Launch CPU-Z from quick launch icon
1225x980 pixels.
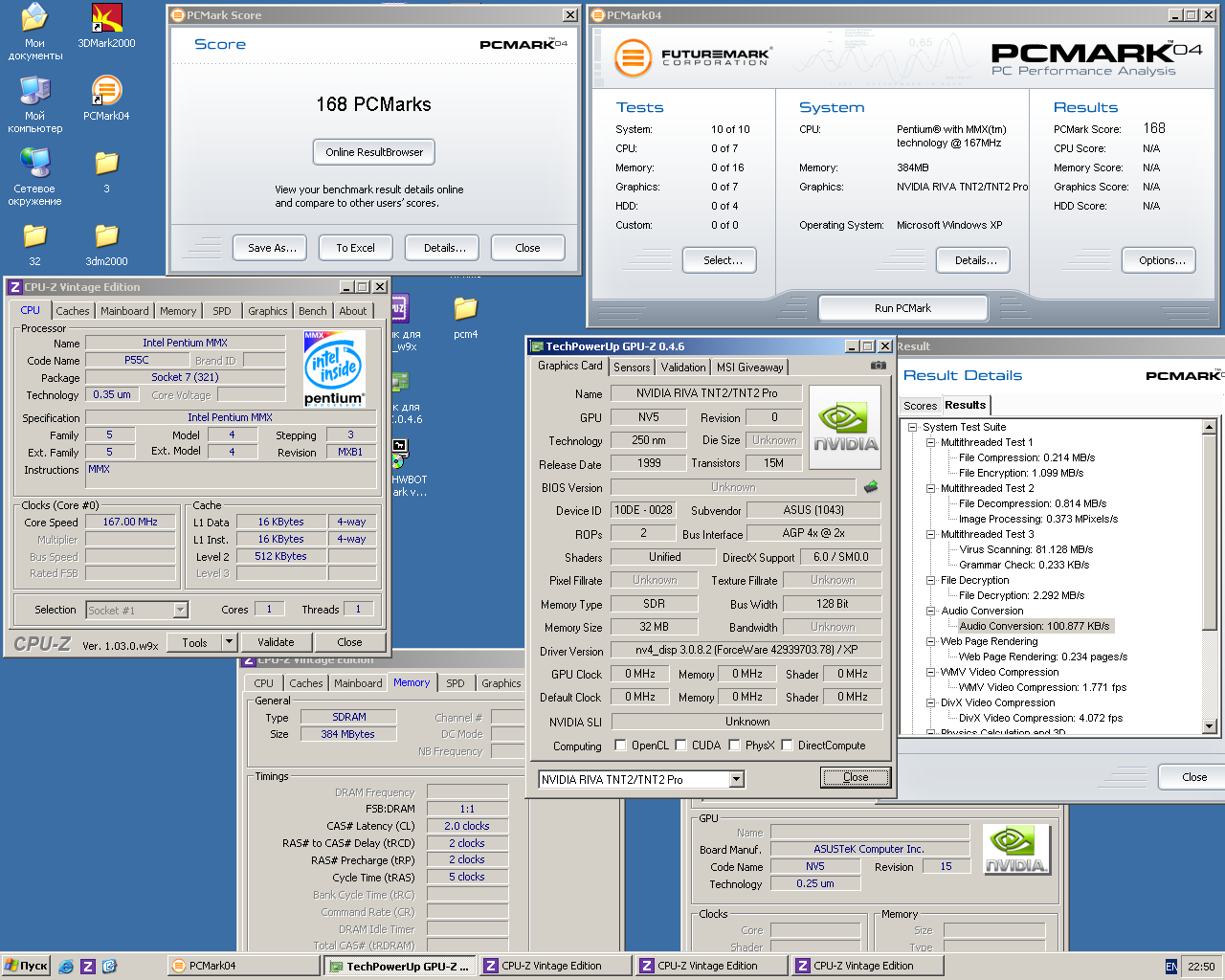[x=88, y=967]
